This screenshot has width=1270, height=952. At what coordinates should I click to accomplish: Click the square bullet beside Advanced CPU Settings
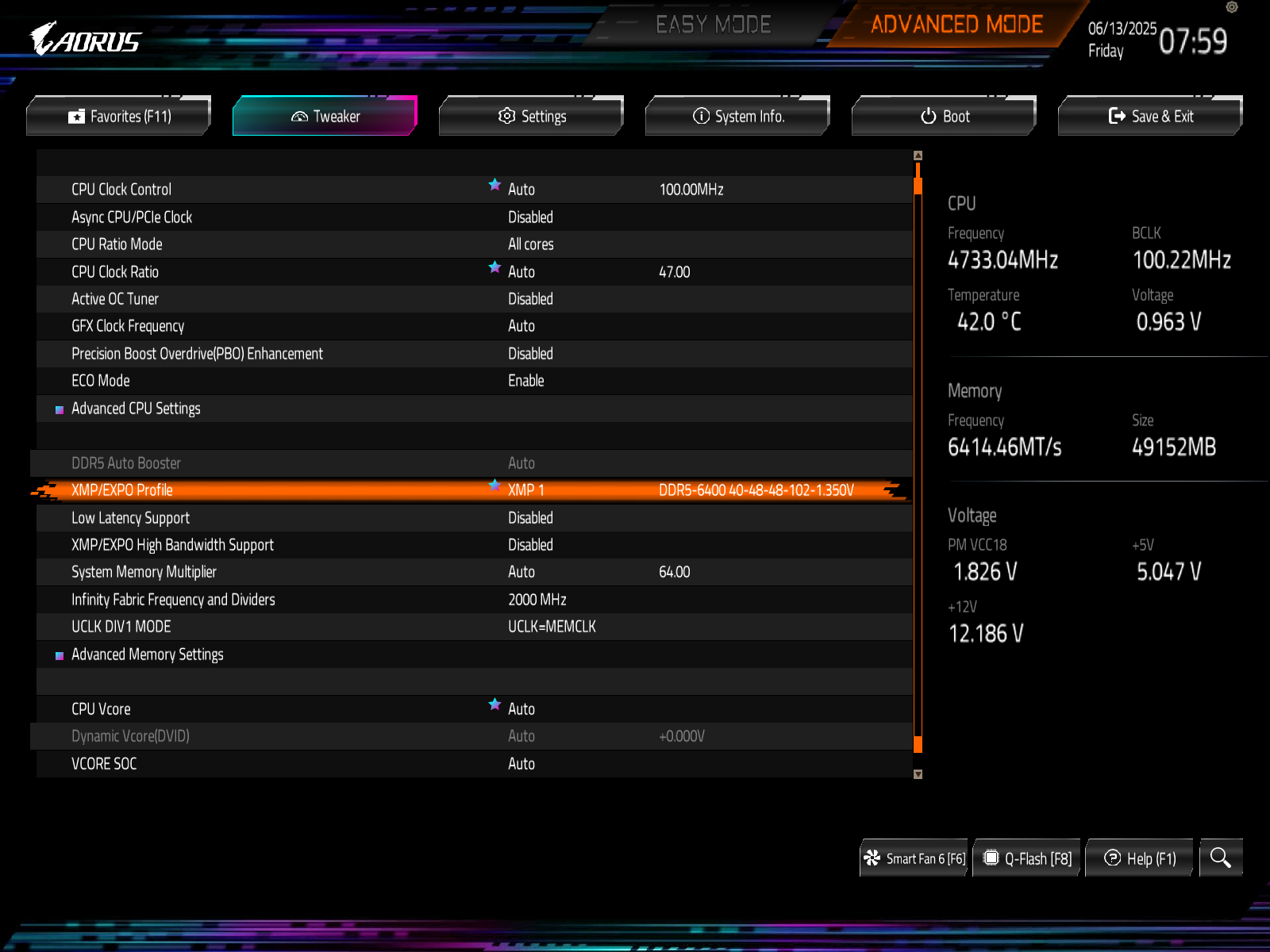60,410
